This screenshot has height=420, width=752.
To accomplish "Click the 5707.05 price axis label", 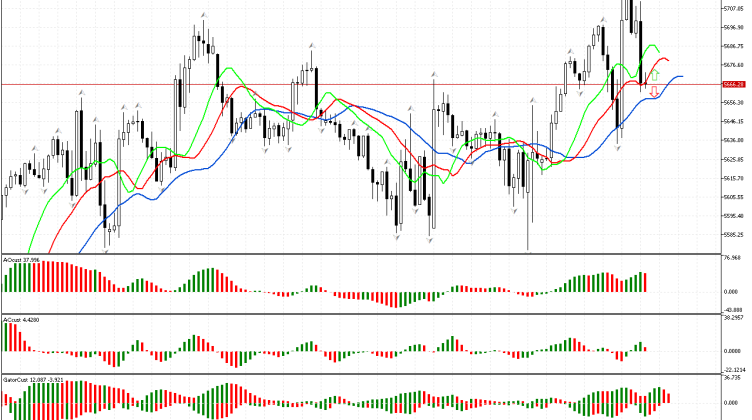I will [x=733, y=9].
